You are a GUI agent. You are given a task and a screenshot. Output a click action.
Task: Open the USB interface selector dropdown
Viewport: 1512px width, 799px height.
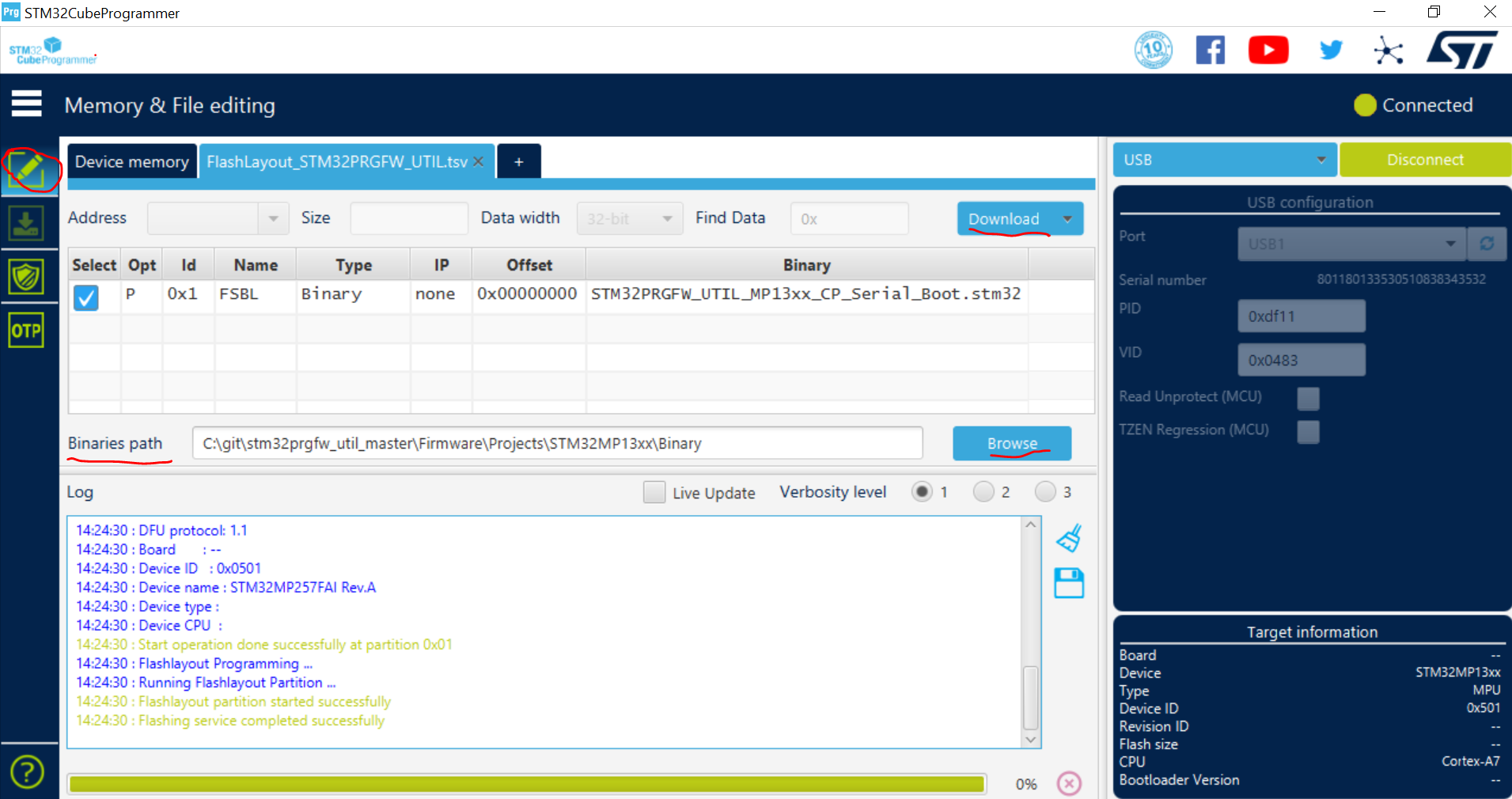pos(1225,160)
